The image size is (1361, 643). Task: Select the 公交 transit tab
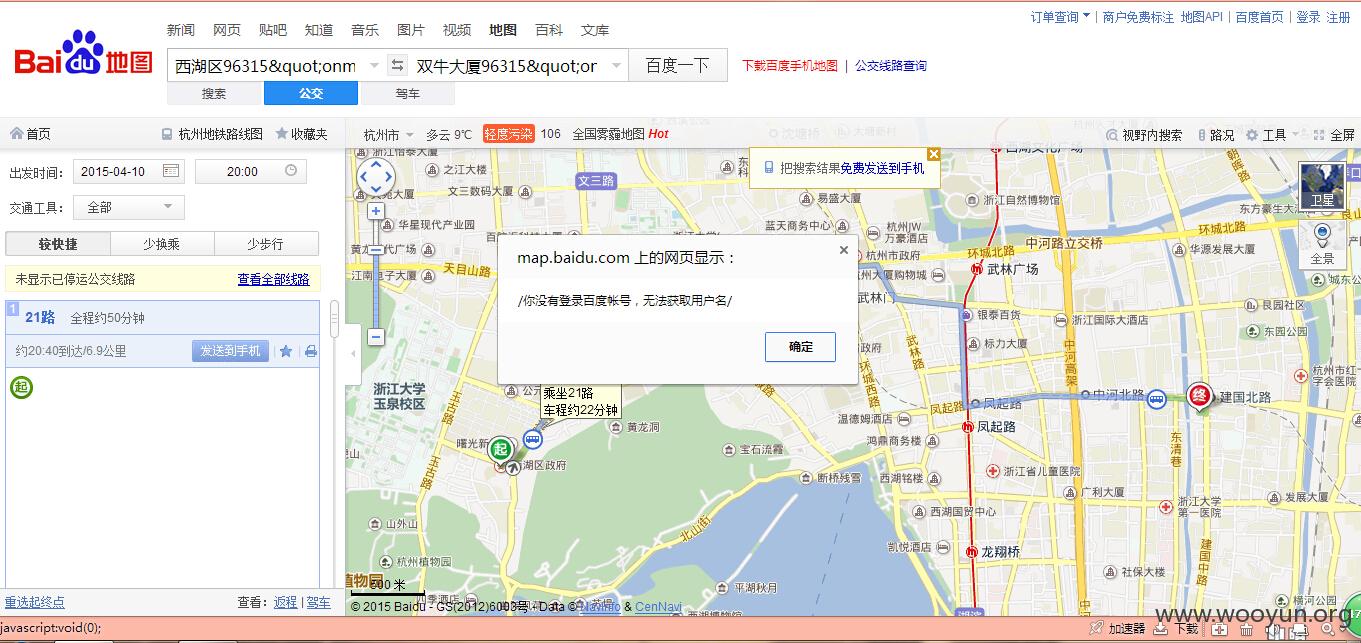coord(311,93)
